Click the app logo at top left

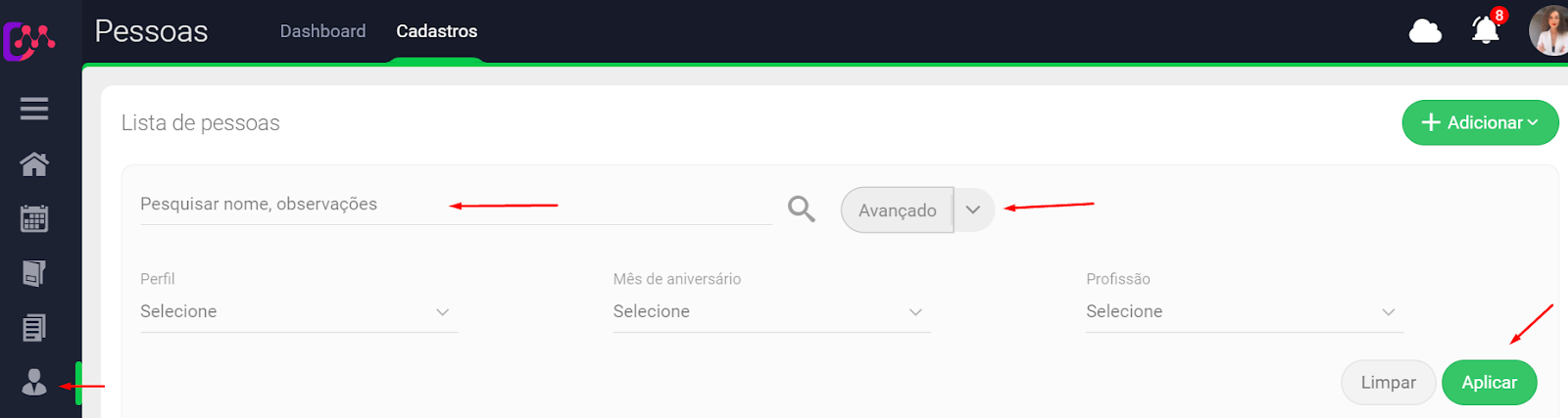click(28, 41)
